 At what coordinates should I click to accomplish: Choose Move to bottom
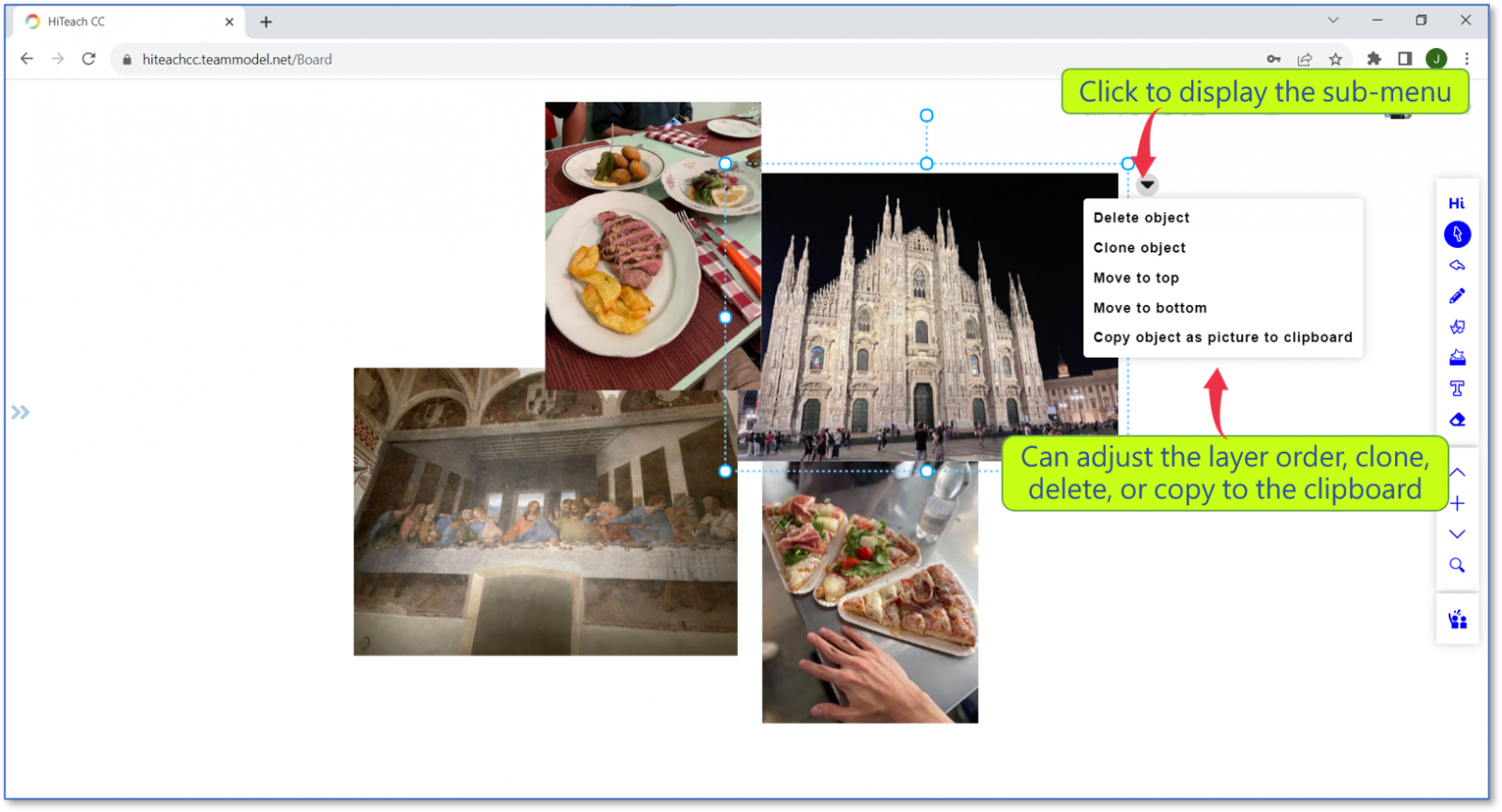point(1149,308)
